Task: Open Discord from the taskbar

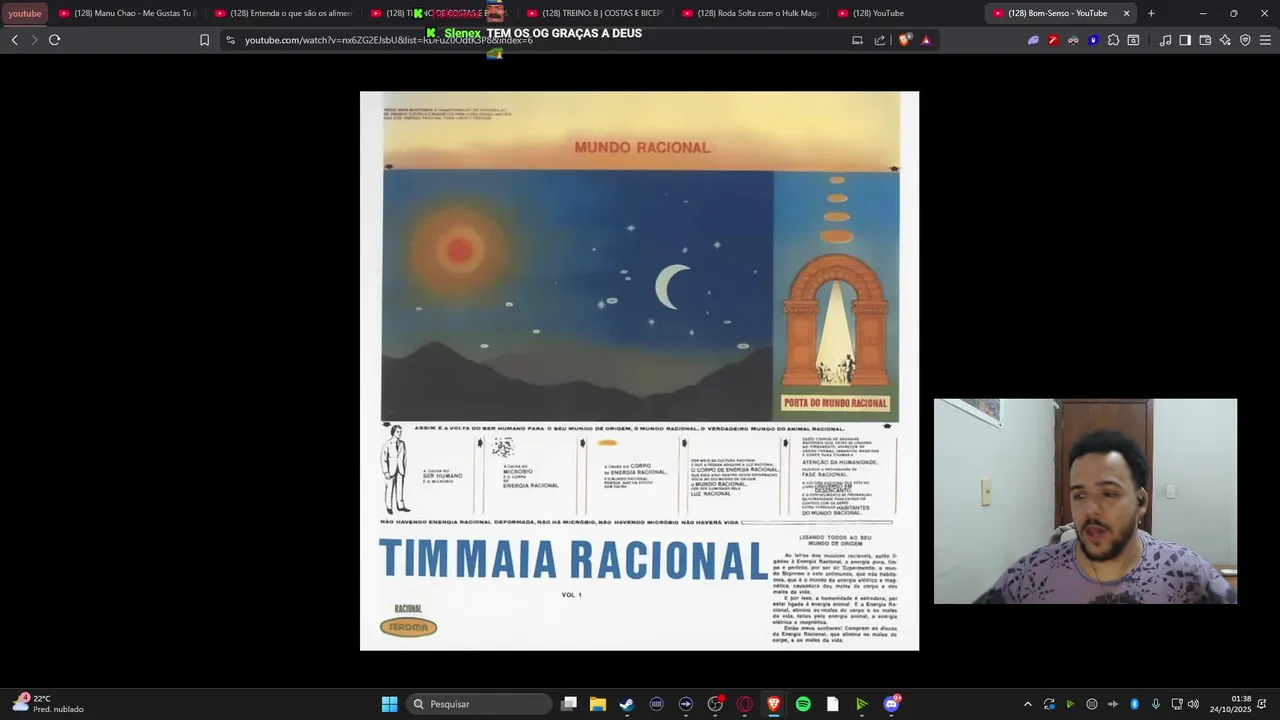Action: coord(891,704)
